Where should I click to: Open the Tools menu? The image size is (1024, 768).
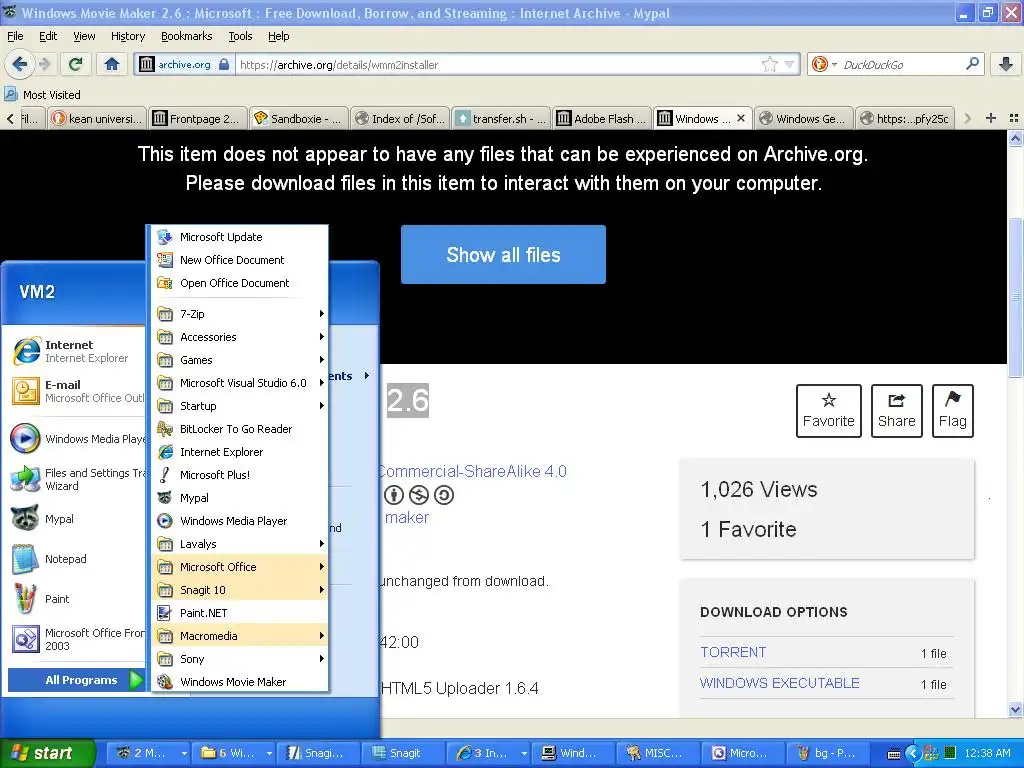(240, 36)
